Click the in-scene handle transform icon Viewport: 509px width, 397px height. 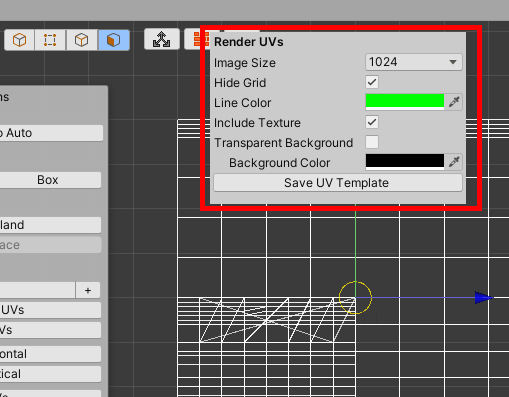[162, 39]
